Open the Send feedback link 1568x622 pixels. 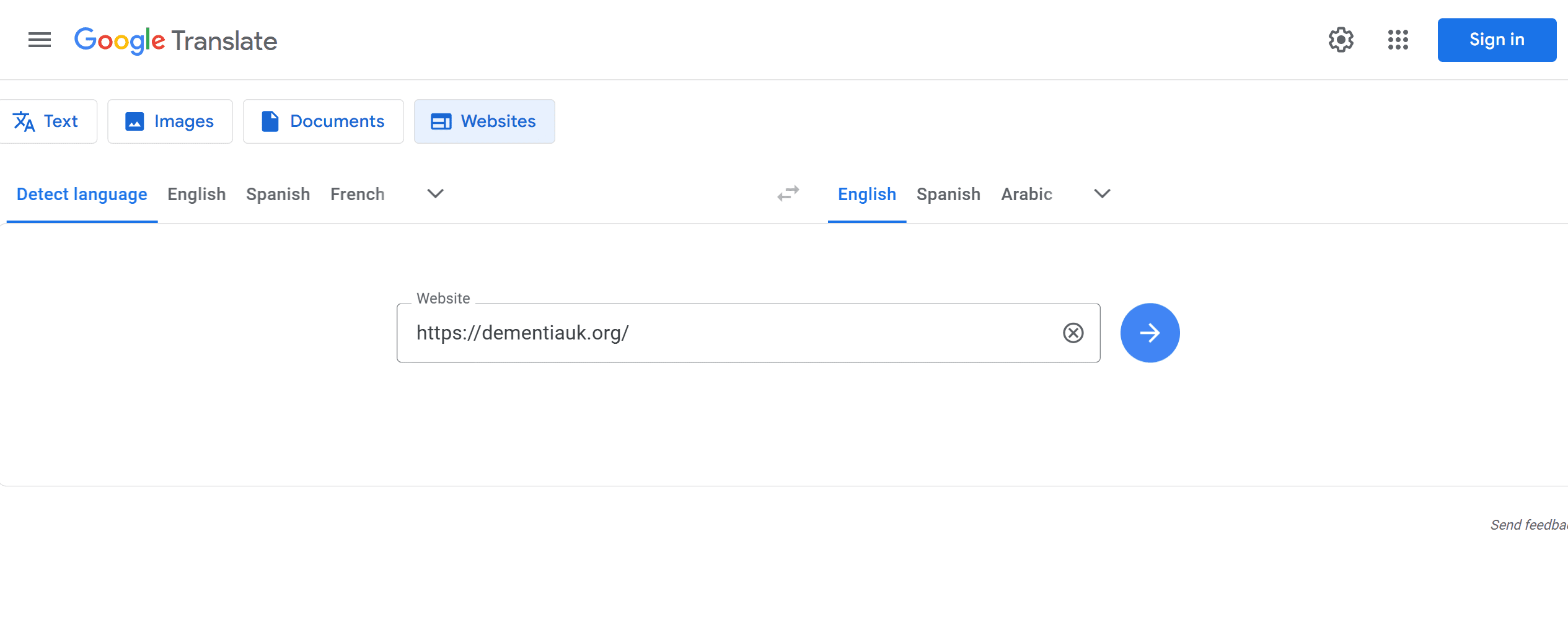point(1528,525)
